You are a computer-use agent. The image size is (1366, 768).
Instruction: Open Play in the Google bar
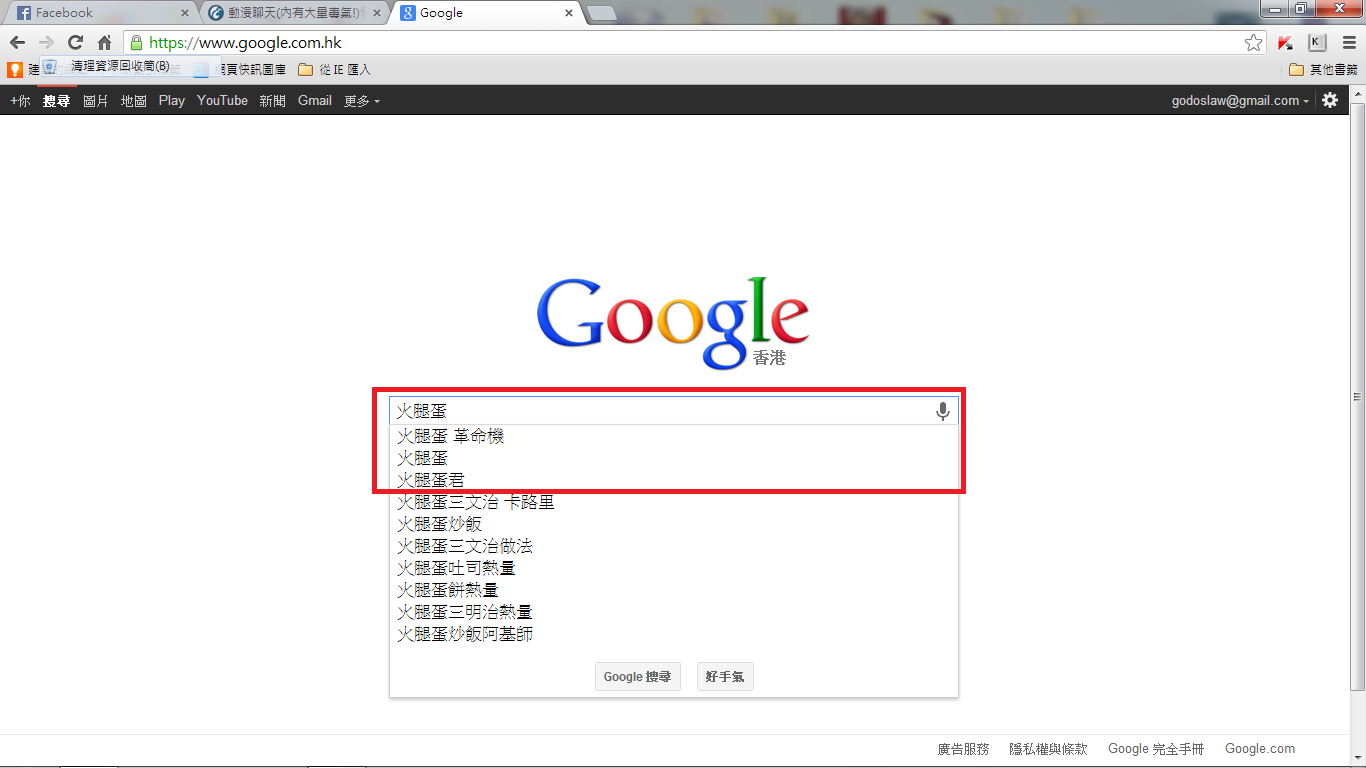pos(172,100)
